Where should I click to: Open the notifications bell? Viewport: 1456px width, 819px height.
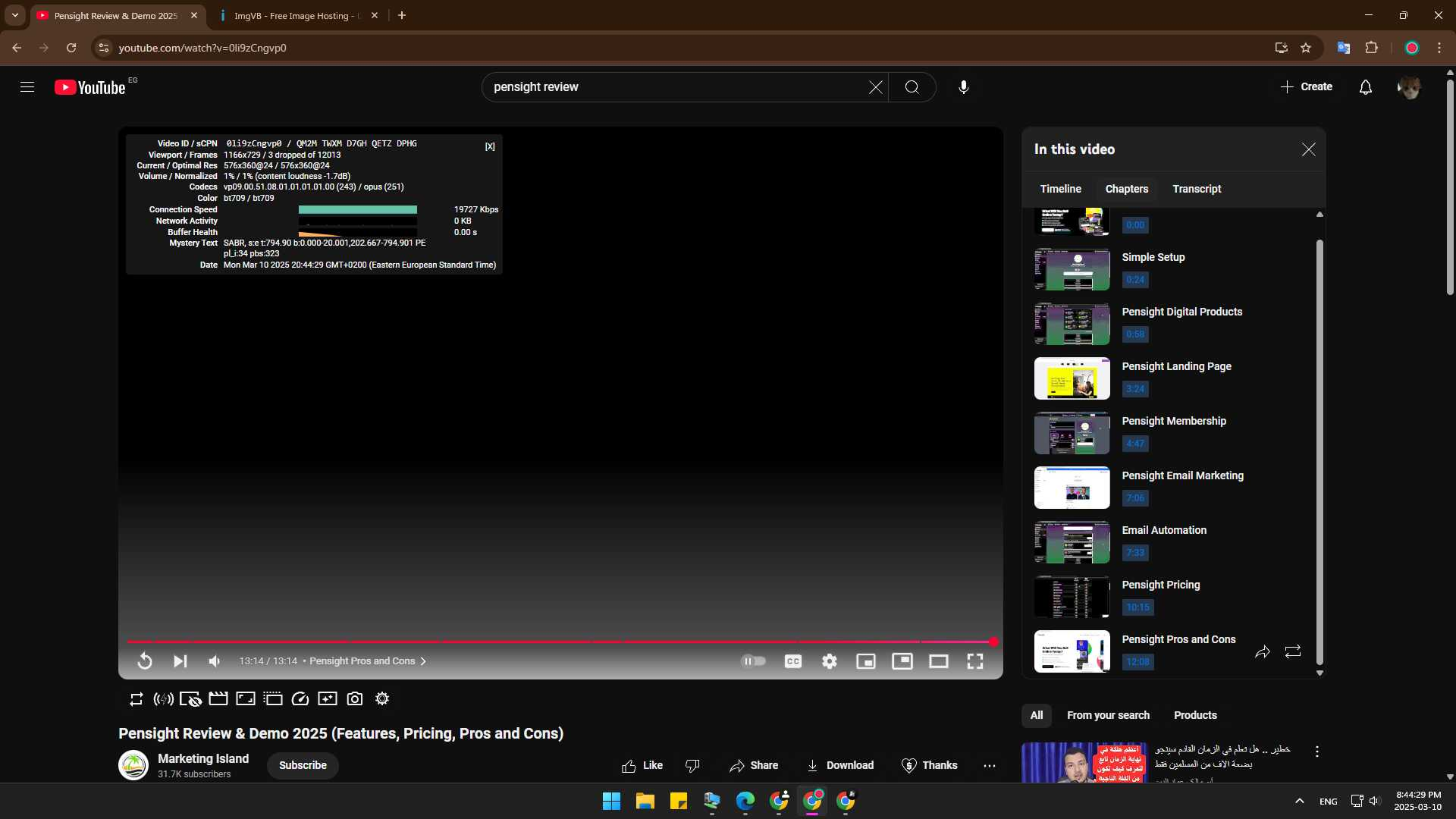pos(1366,87)
